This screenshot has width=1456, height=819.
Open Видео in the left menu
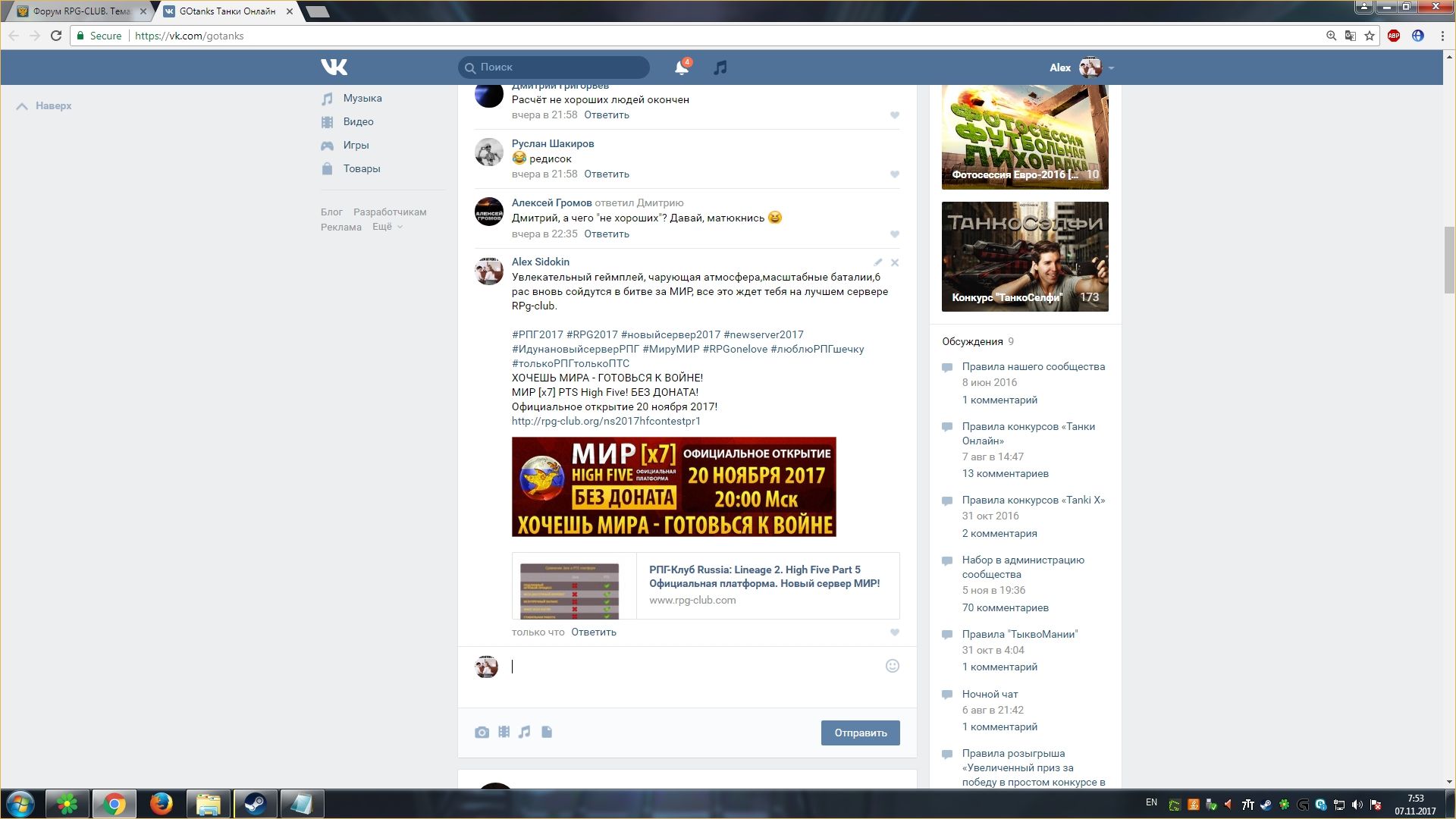point(358,121)
